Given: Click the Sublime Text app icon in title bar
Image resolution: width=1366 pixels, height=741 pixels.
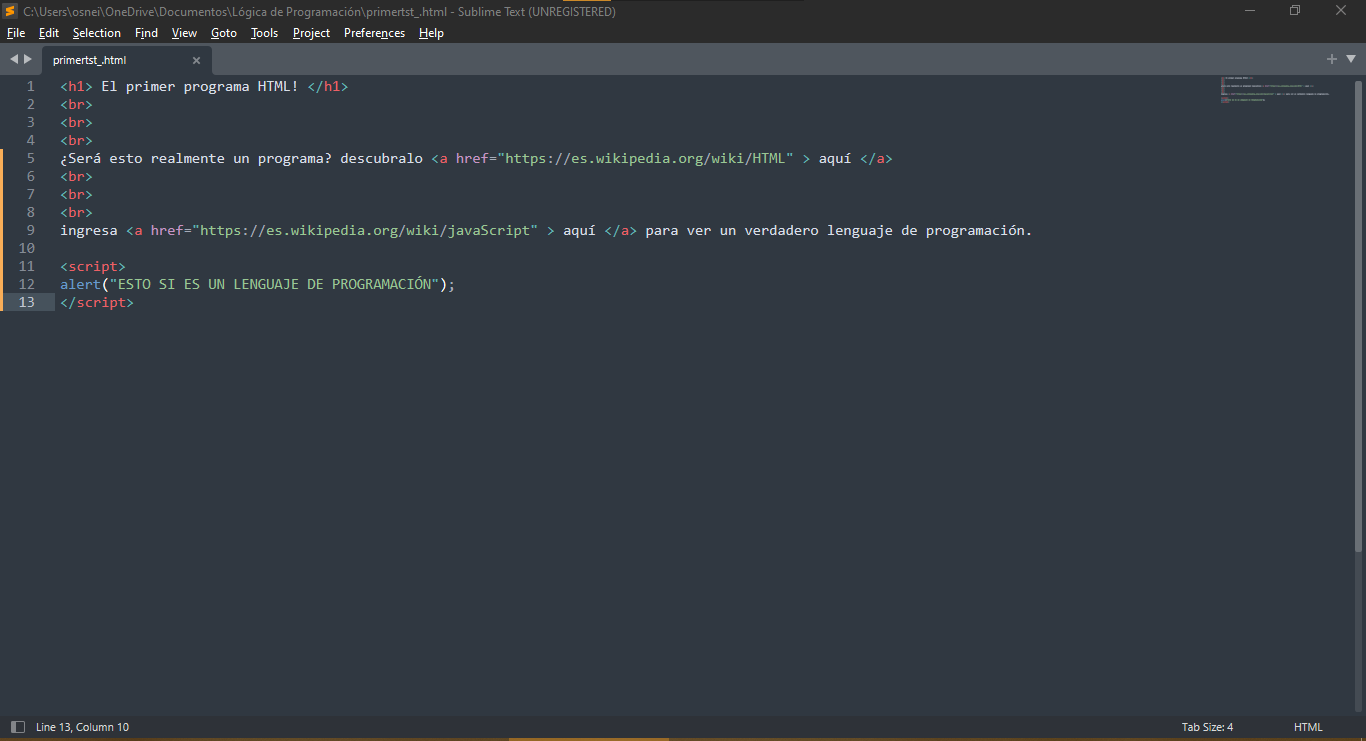Looking at the screenshot, I should [10, 11].
